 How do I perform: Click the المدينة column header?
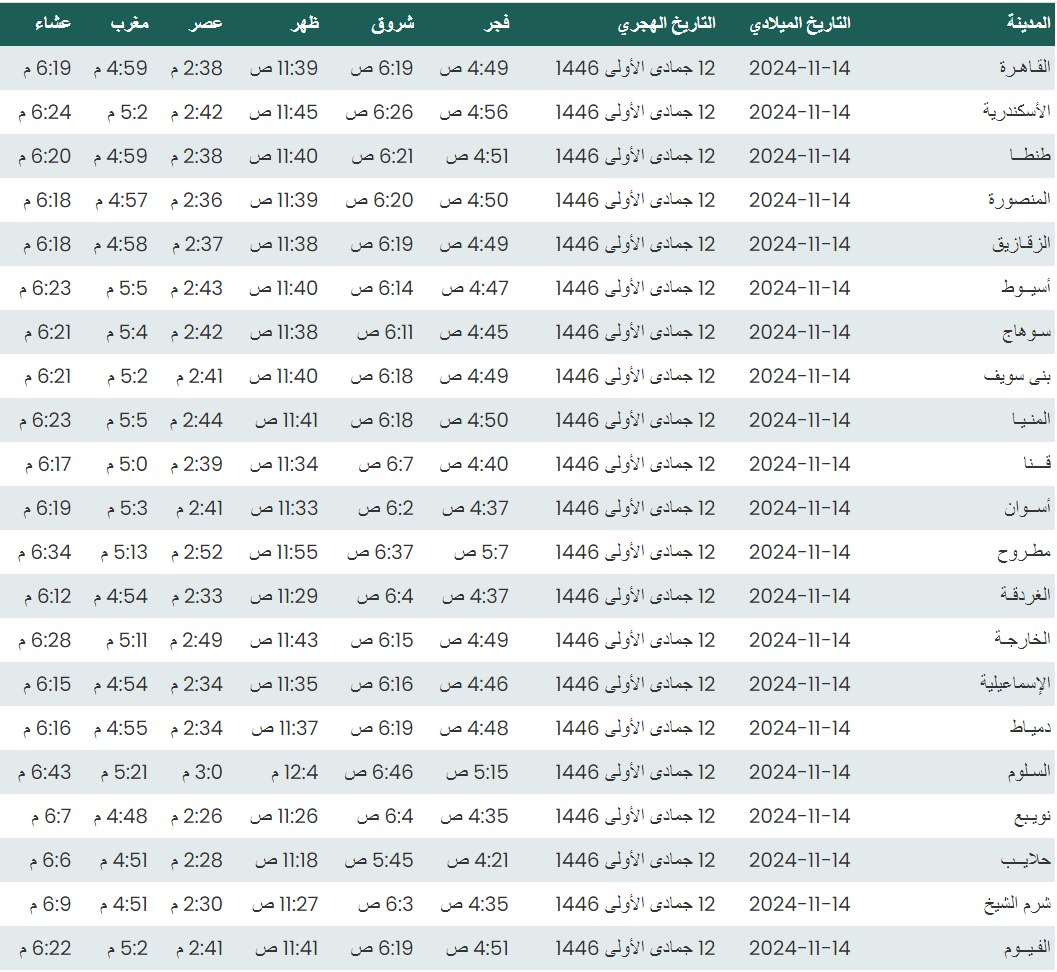1028,24
